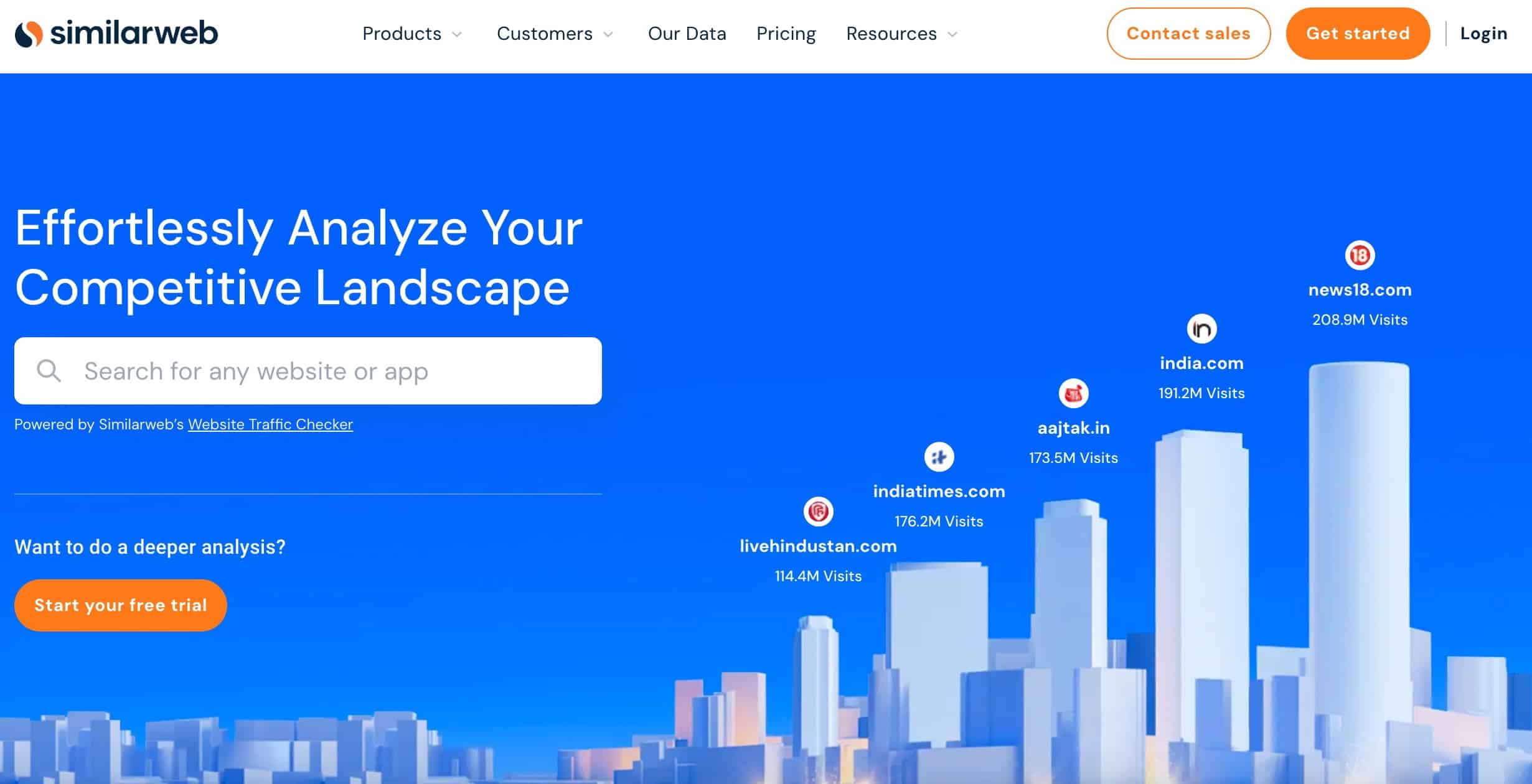Expand the Customers dropdown menu
This screenshot has height=784, width=1532.
[x=555, y=33]
